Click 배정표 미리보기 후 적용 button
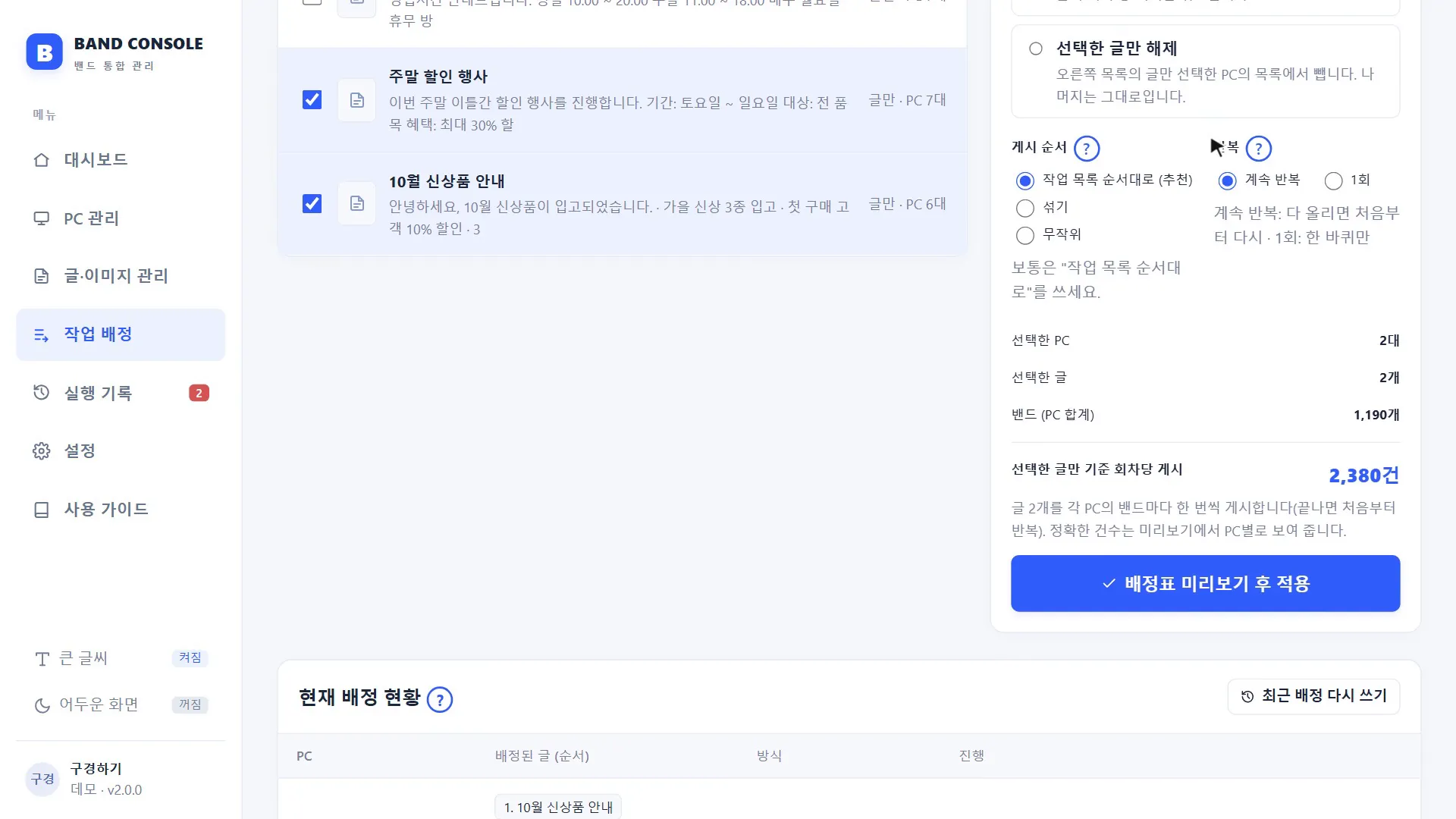 (1205, 583)
